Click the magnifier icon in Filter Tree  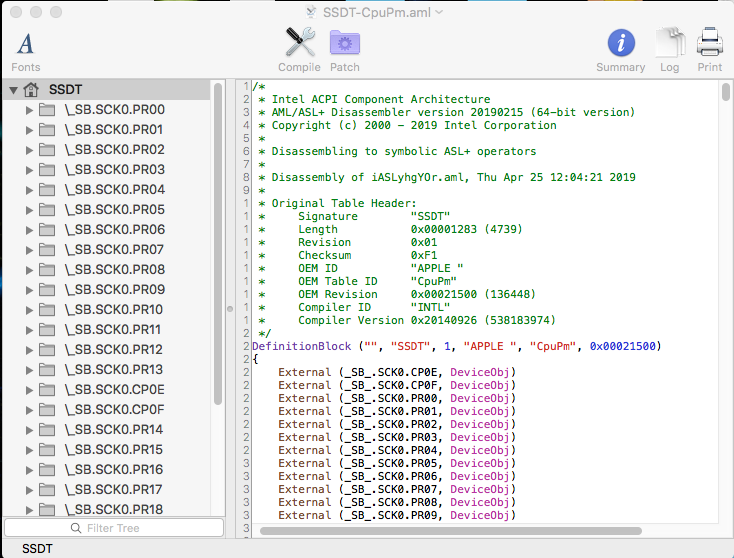click(x=76, y=528)
